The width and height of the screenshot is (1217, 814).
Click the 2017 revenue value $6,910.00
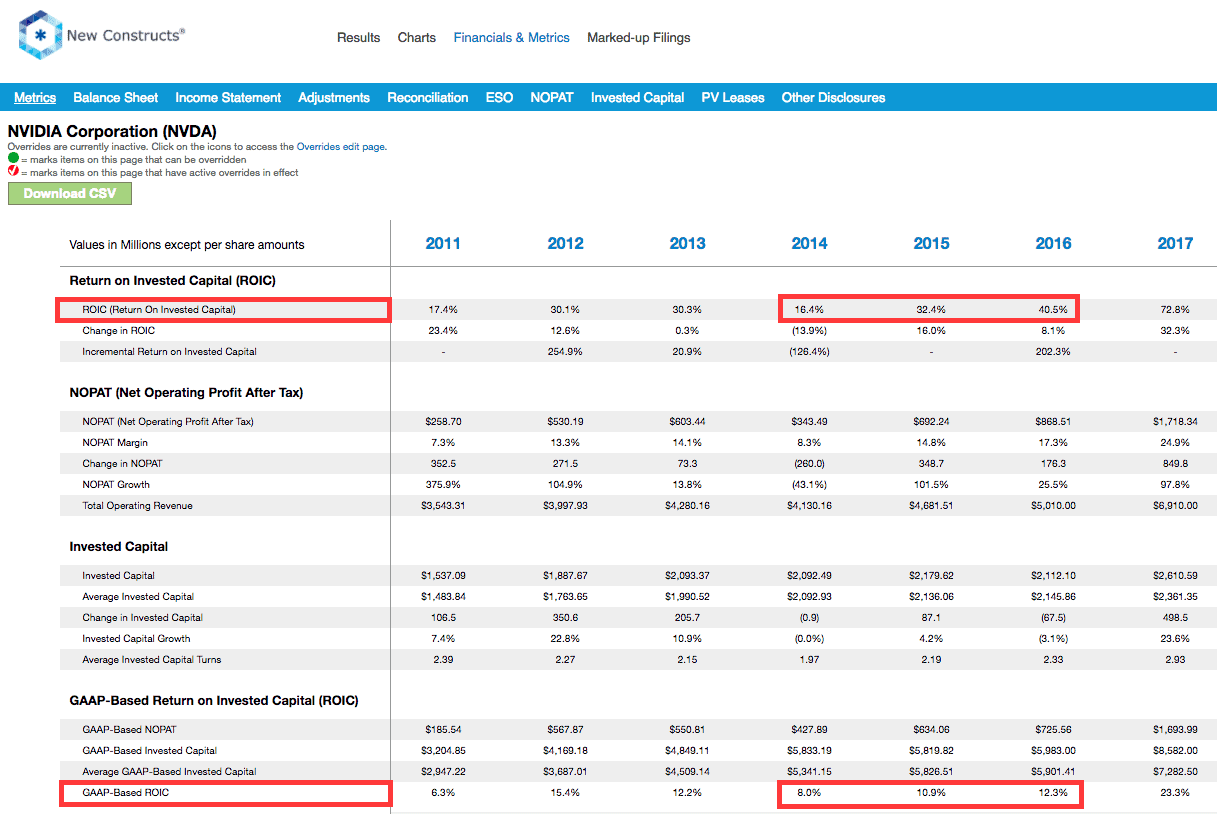(1175, 506)
